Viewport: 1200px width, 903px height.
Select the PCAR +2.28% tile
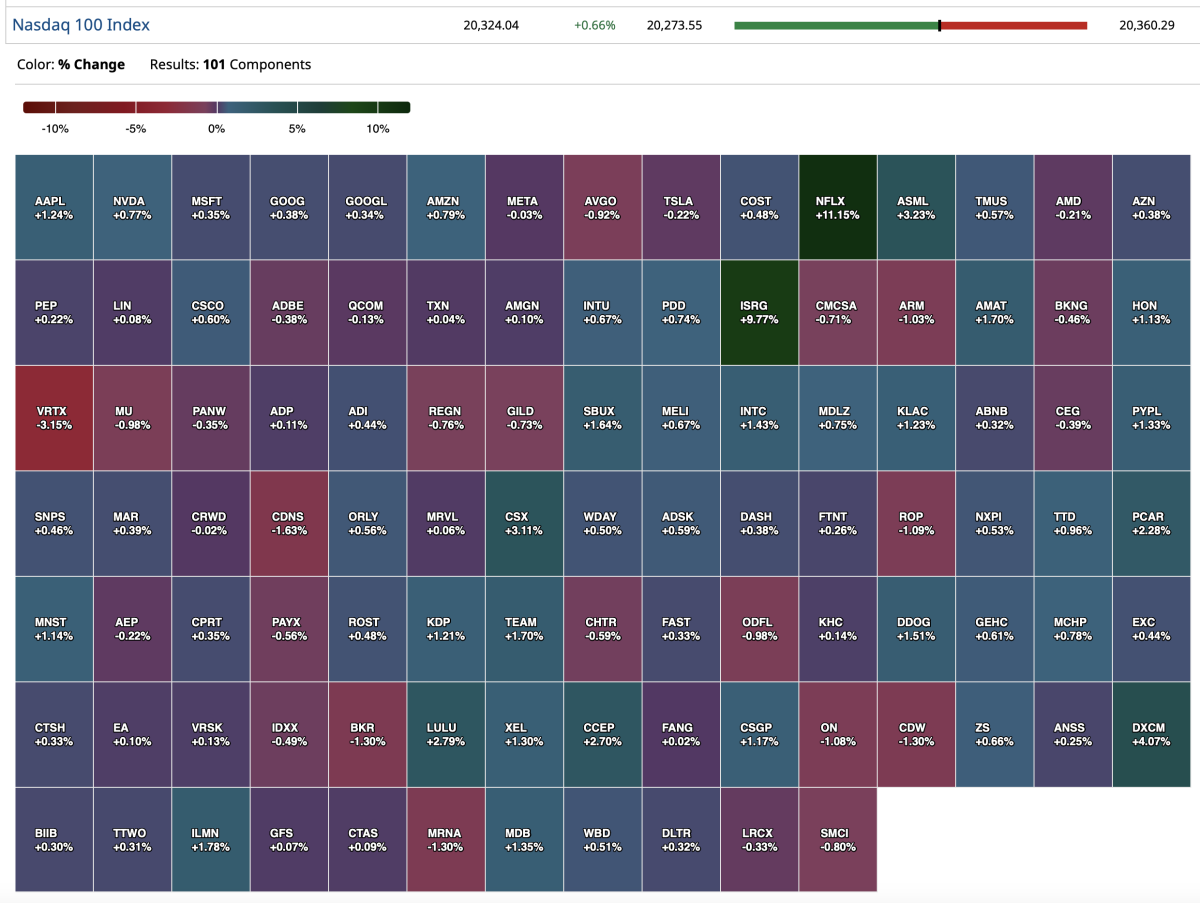click(x=1151, y=523)
